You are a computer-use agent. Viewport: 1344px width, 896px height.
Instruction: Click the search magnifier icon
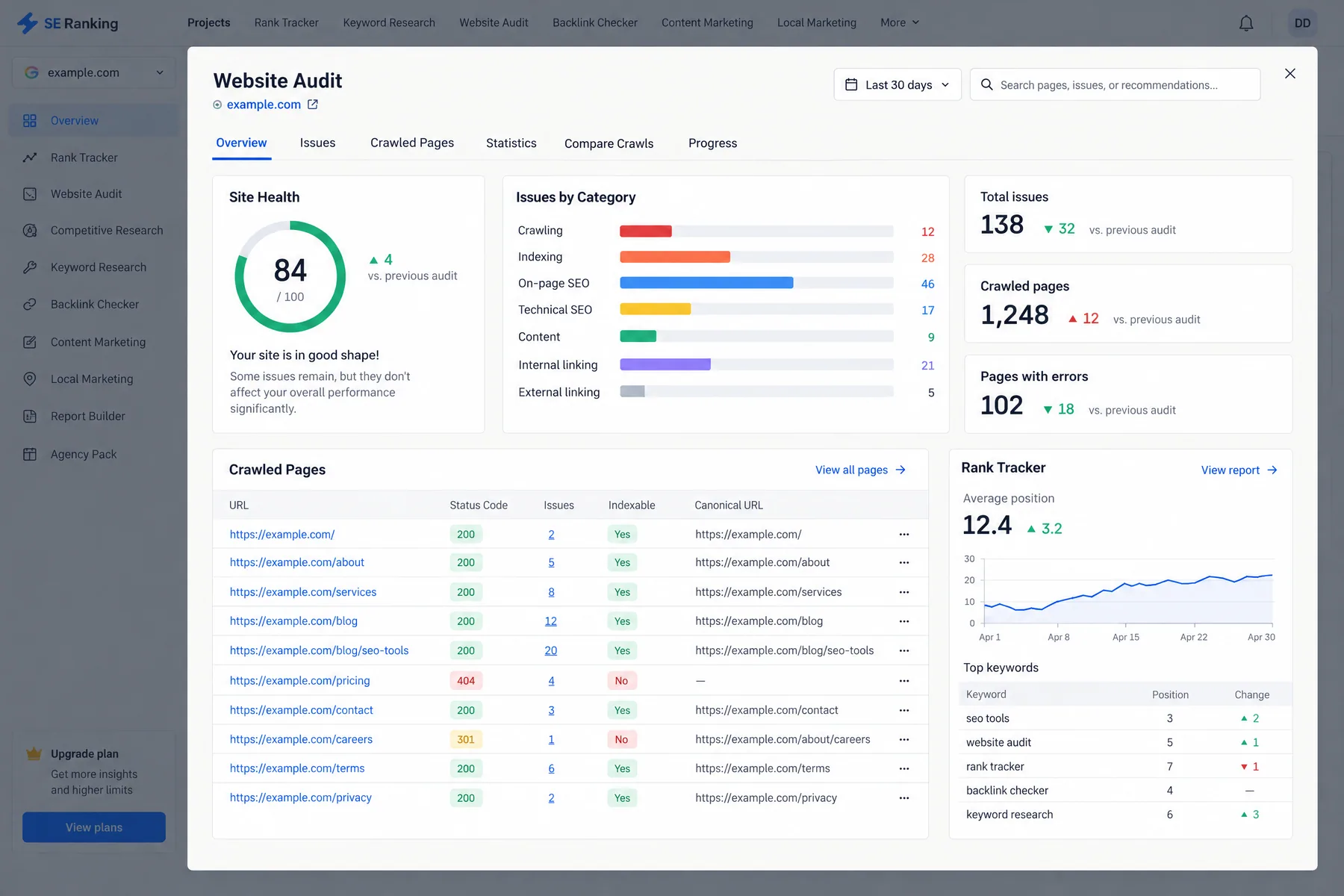tap(986, 85)
